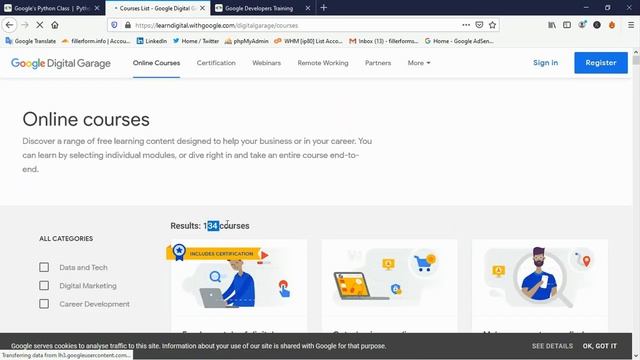Toggle the sidebar view icon
The height and width of the screenshot is (360, 640).
[x=567, y=25]
